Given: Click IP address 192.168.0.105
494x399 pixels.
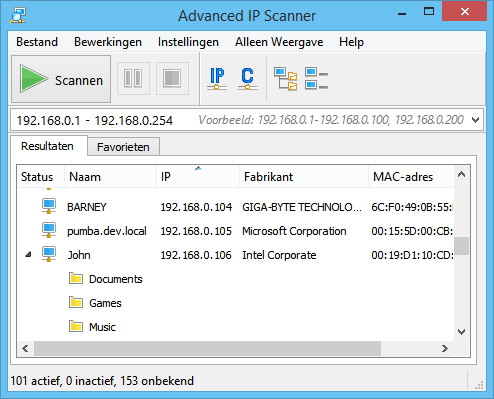Looking at the screenshot, I should 196,231.
